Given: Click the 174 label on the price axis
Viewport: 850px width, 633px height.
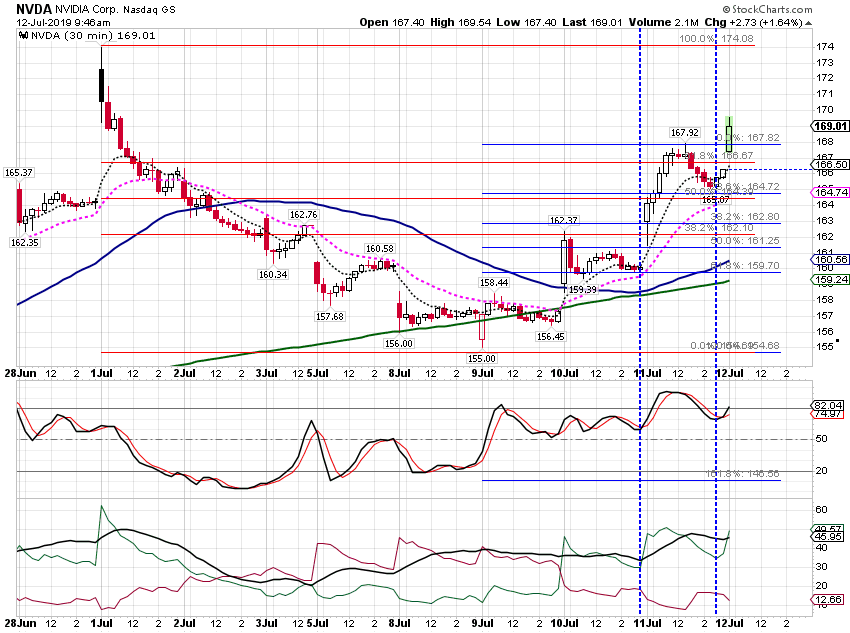Looking at the screenshot, I should click(825, 47).
